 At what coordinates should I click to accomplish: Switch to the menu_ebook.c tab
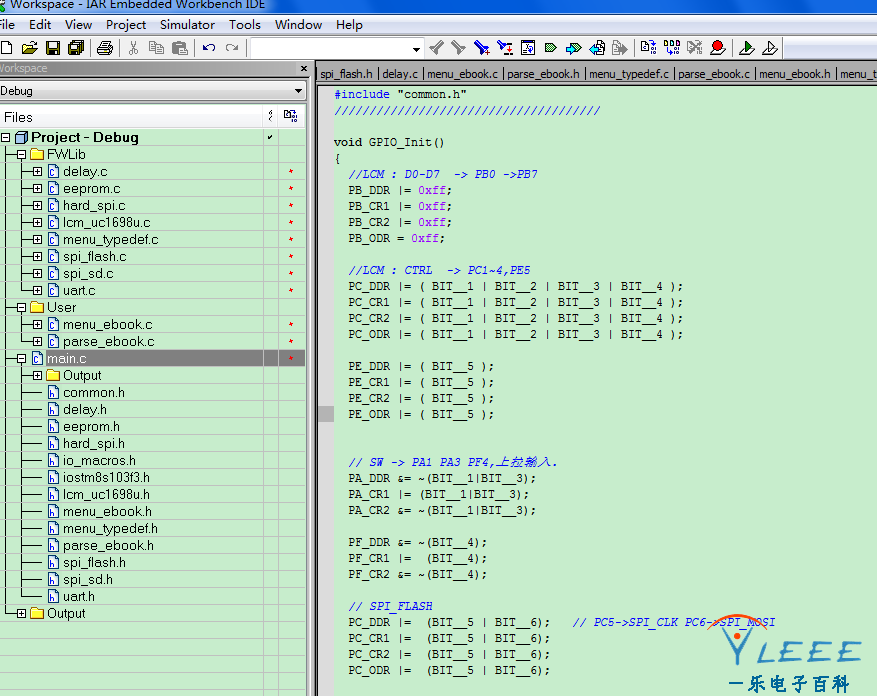click(465, 74)
